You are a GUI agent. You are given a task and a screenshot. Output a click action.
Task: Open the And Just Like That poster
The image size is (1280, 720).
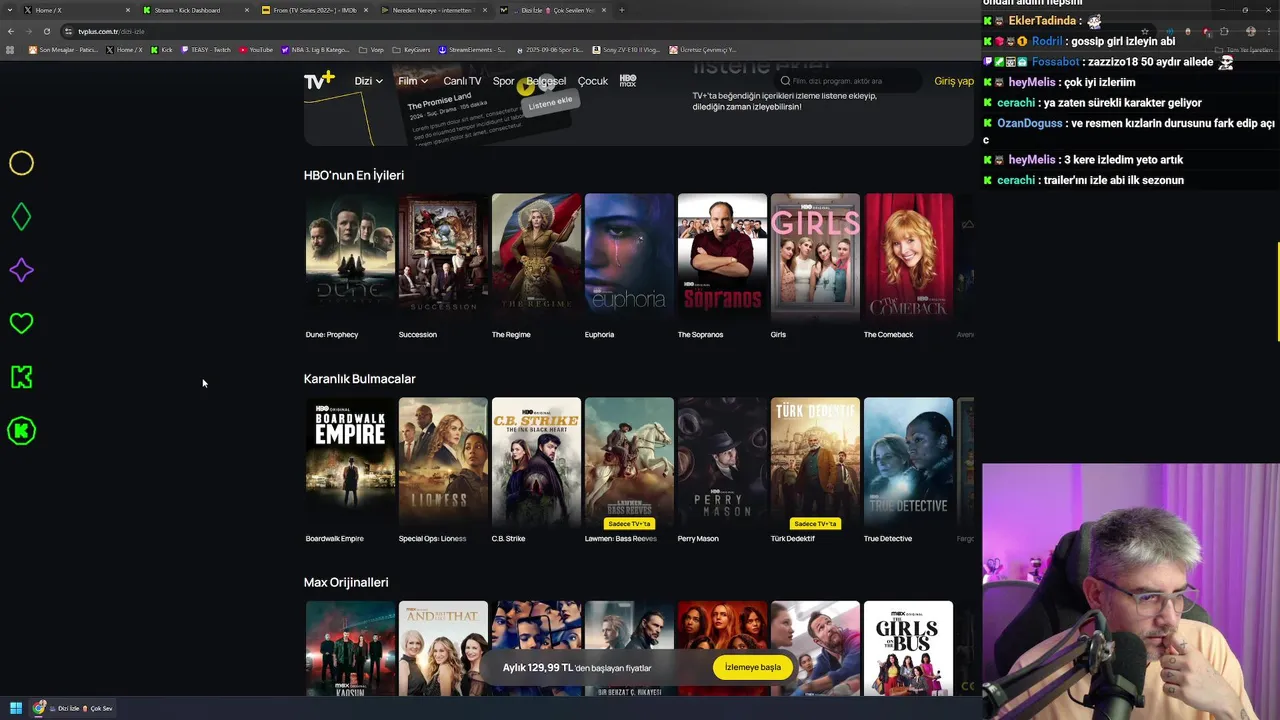(x=443, y=648)
